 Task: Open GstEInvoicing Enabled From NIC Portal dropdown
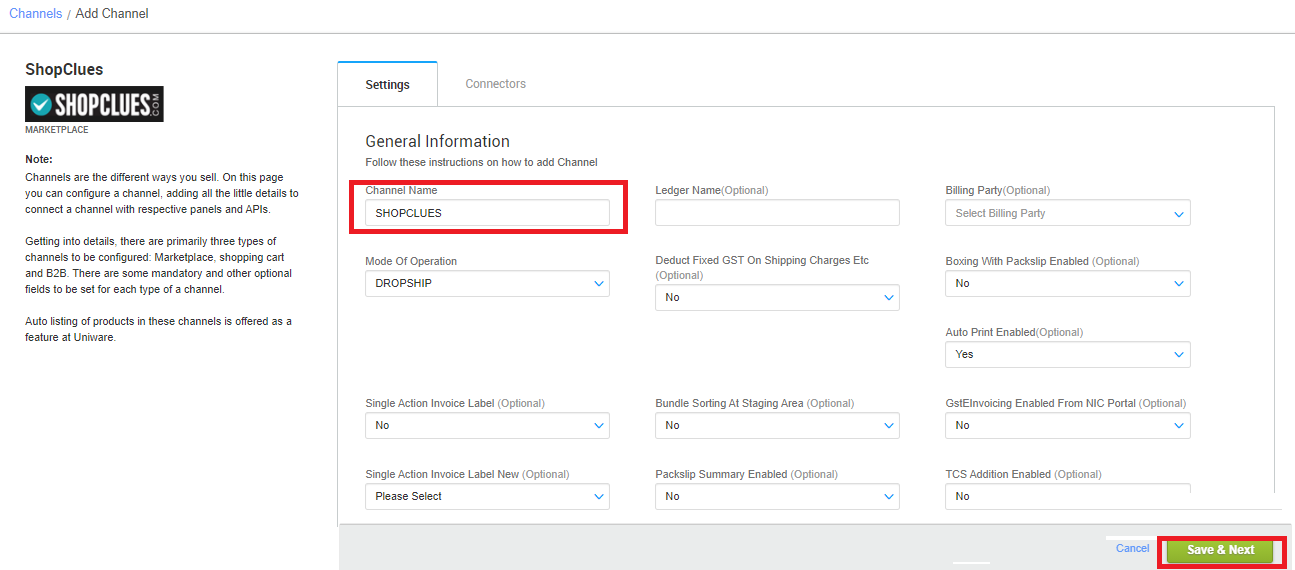pos(1067,425)
